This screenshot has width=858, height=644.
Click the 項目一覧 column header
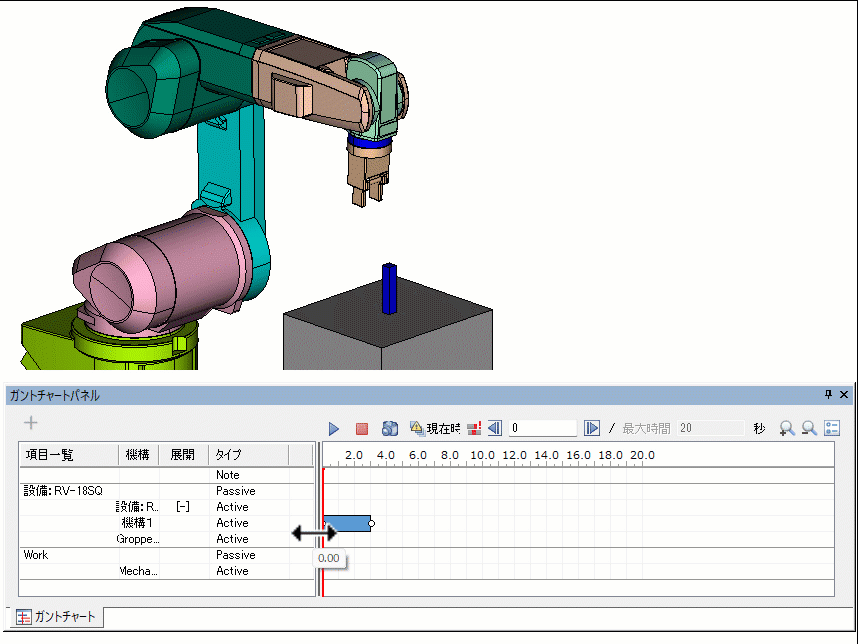click(x=50, y=454)
